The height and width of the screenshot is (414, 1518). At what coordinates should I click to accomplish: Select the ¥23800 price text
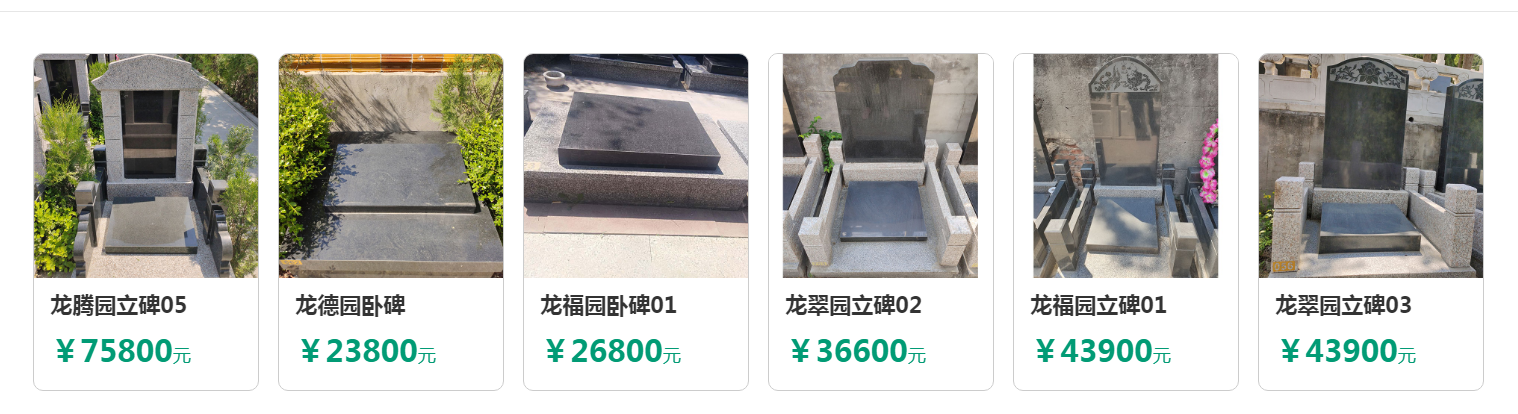click(x=367, y=352)
